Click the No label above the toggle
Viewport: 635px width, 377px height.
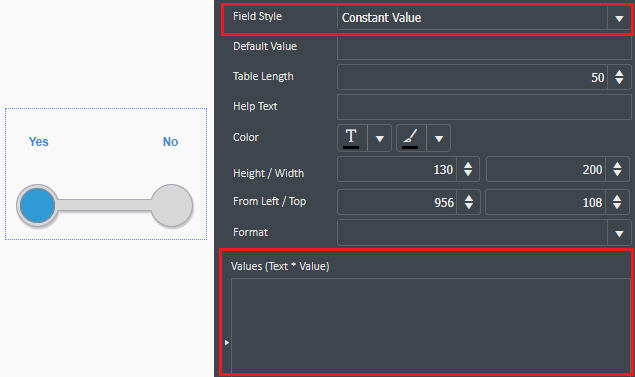click(170, 142)
